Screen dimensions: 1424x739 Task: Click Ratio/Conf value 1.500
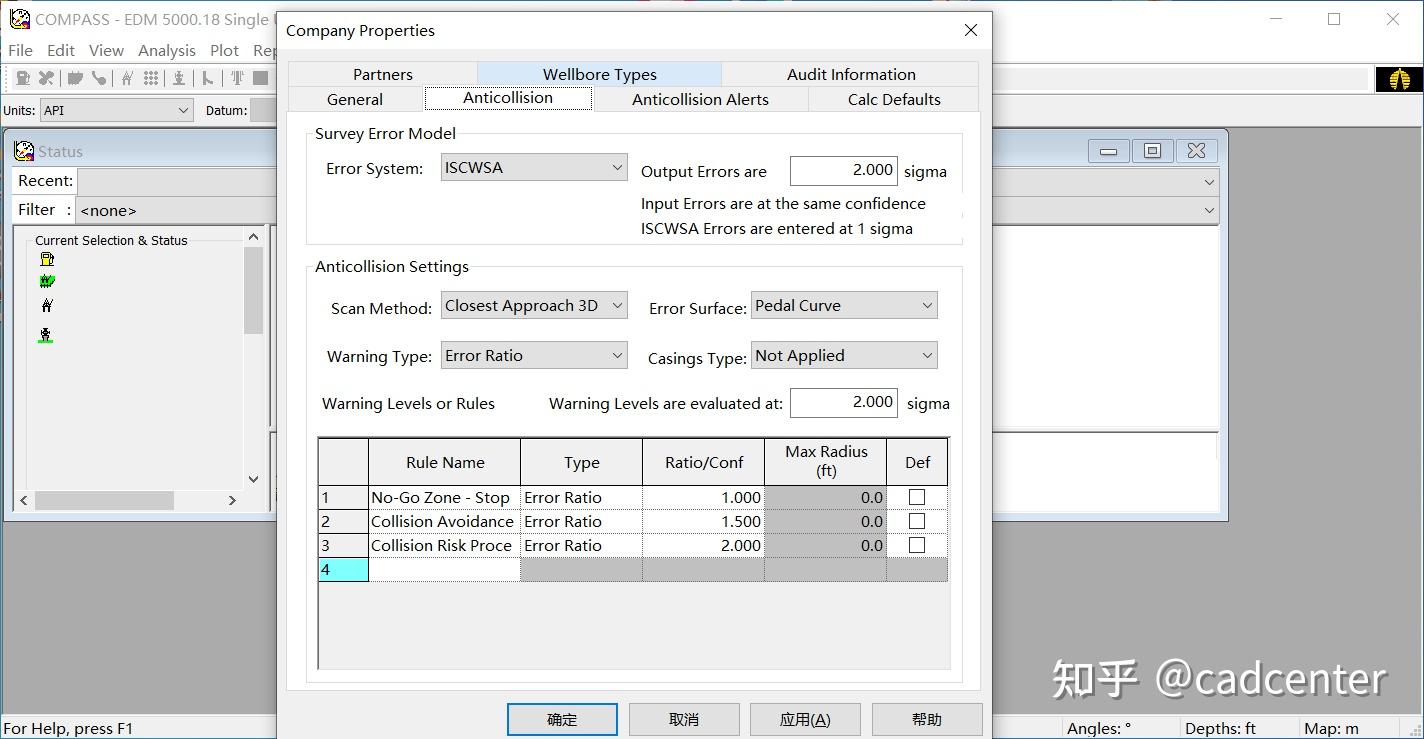[703, 521]
